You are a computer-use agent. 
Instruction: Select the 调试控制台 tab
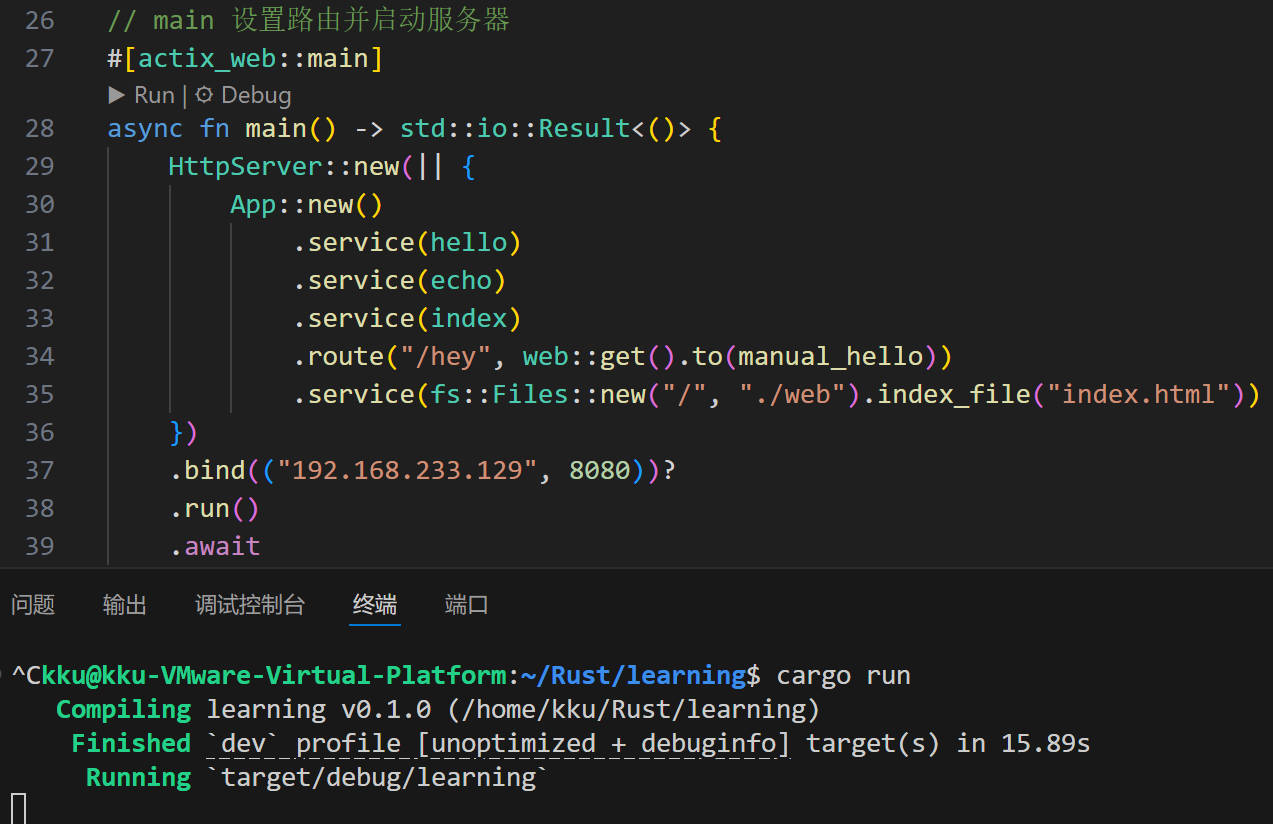point(249,605)
